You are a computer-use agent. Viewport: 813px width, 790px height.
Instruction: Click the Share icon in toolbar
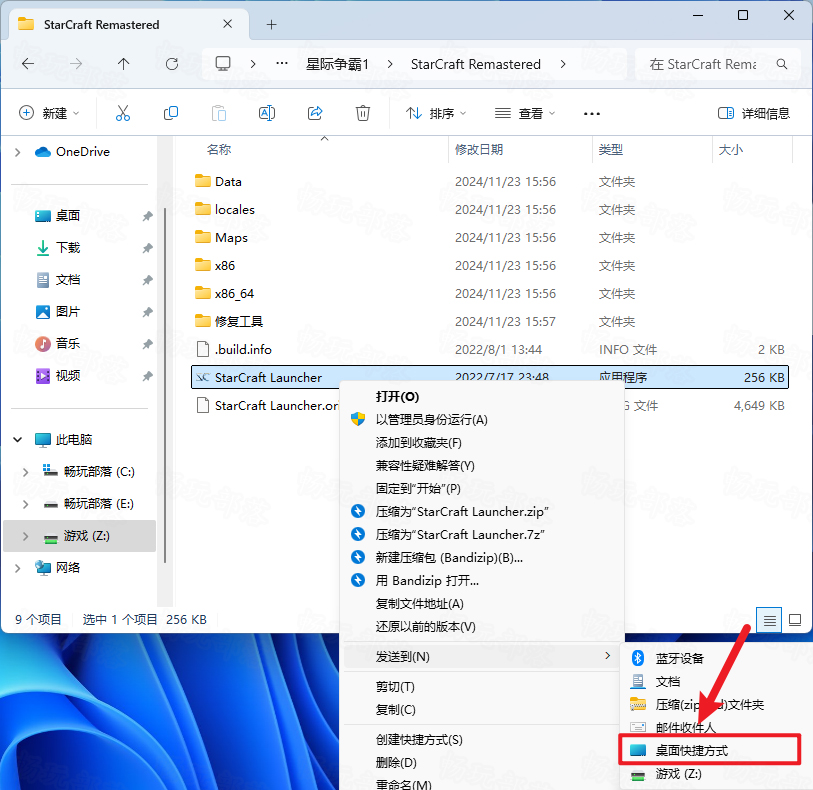(x=315, y=113)
